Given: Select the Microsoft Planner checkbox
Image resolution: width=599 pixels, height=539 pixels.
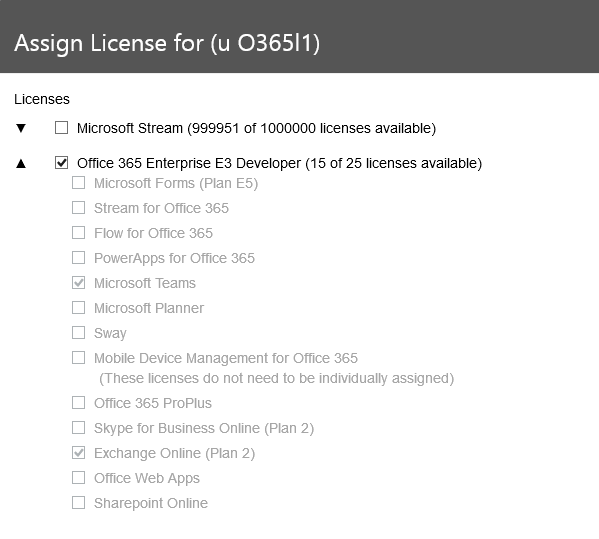Looking at the screenshot, I should click(x=79, y=308).
